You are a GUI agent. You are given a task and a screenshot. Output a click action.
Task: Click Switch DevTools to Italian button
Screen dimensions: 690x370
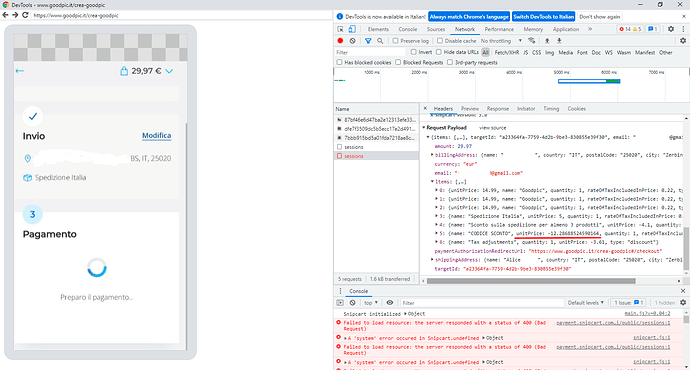[543, 17]
